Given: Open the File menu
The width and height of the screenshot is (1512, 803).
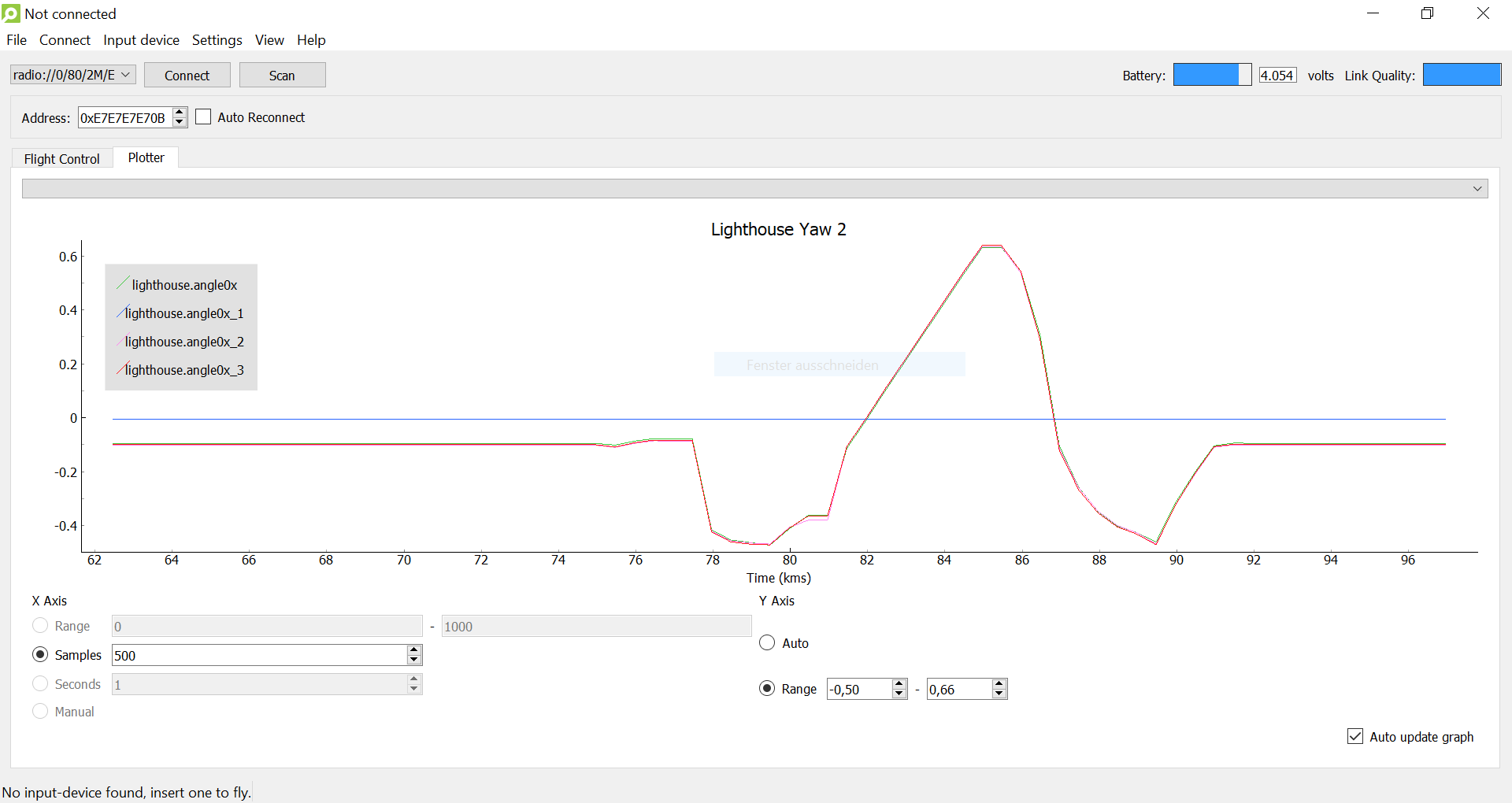Looking at the screenshot, I should tap(17, 40).
